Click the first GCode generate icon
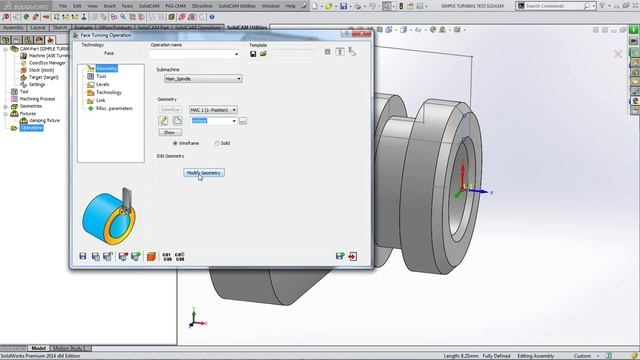The width and height of the screenshot is (640, 360). pos(167,257)
